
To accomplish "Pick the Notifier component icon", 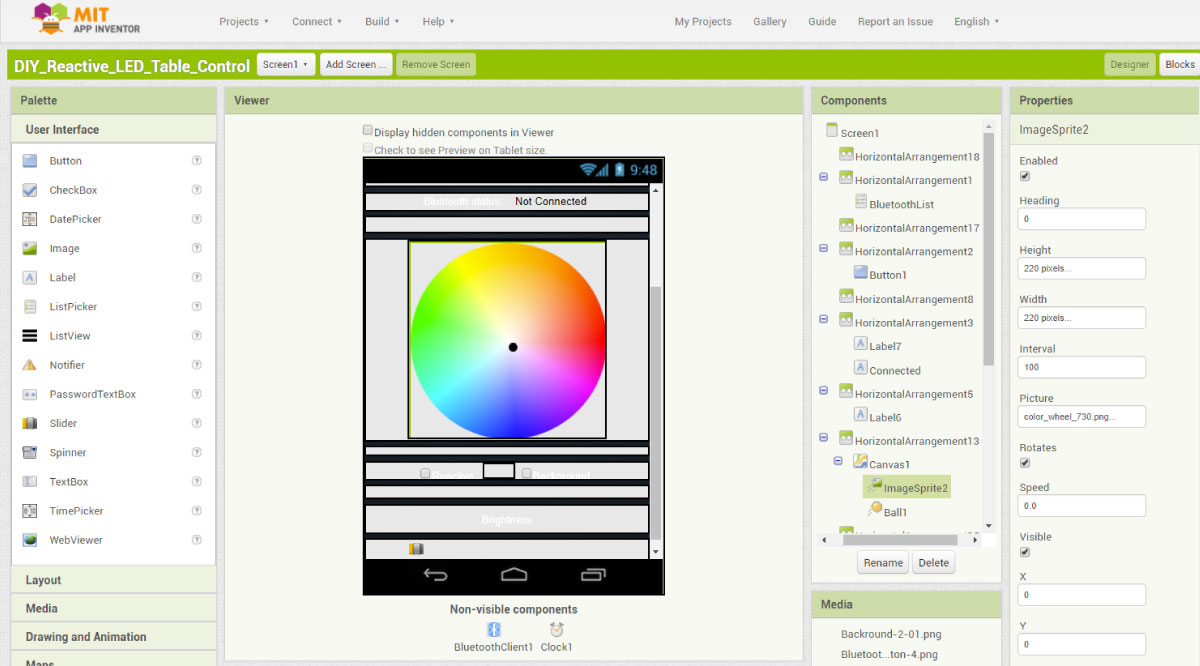I will [30, 365].
